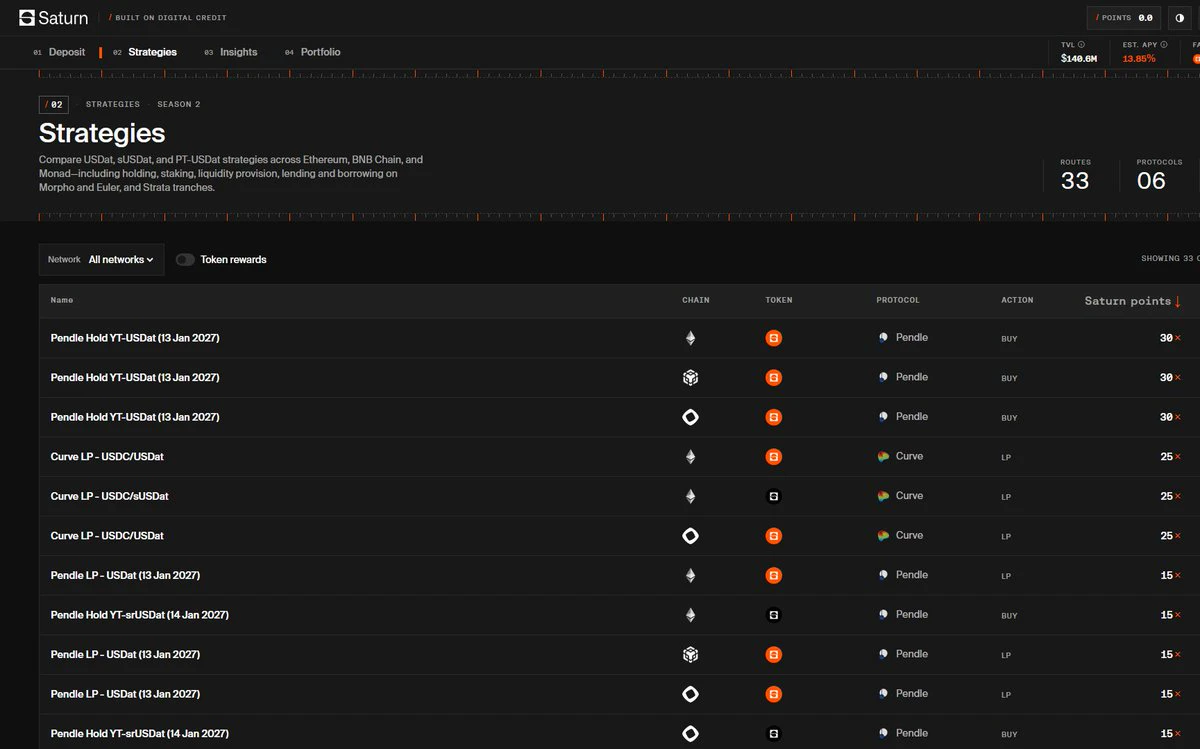The width and height of the screenshot is (1200, 749).
Task: Click Pendle protocol icon in first row
Action: point(883,338)
